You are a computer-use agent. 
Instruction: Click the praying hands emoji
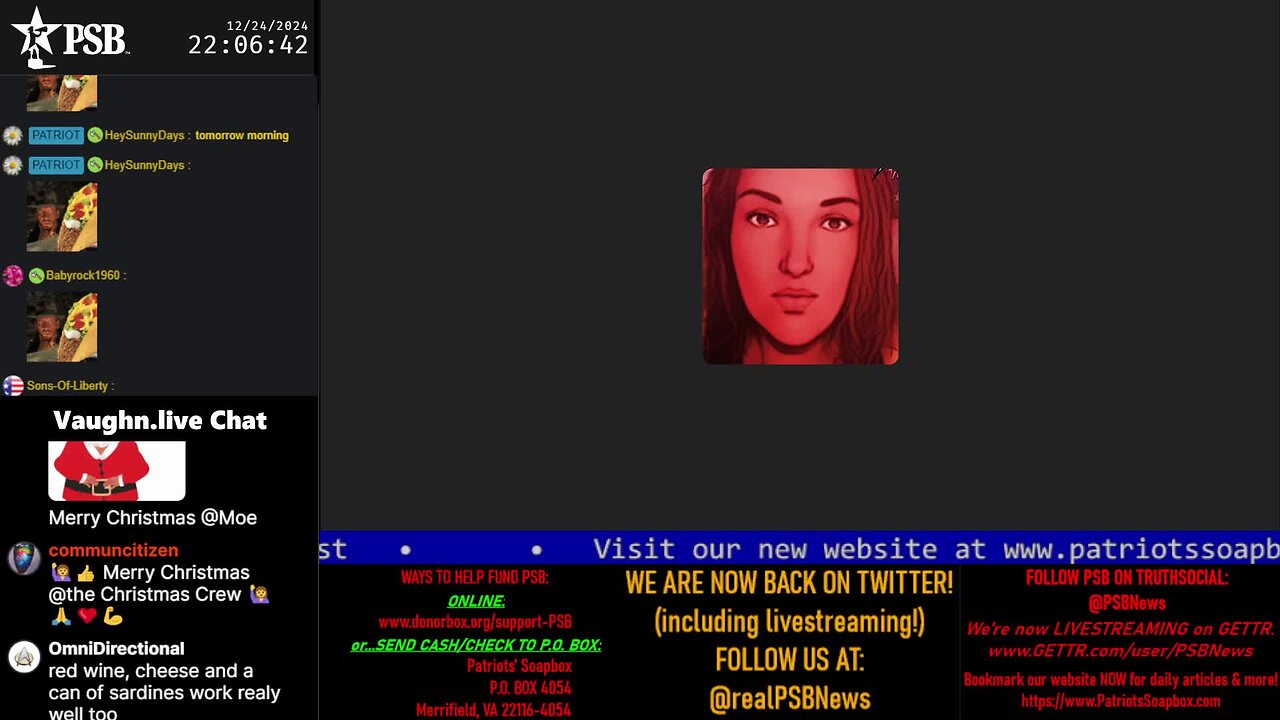tap(61, 616)
